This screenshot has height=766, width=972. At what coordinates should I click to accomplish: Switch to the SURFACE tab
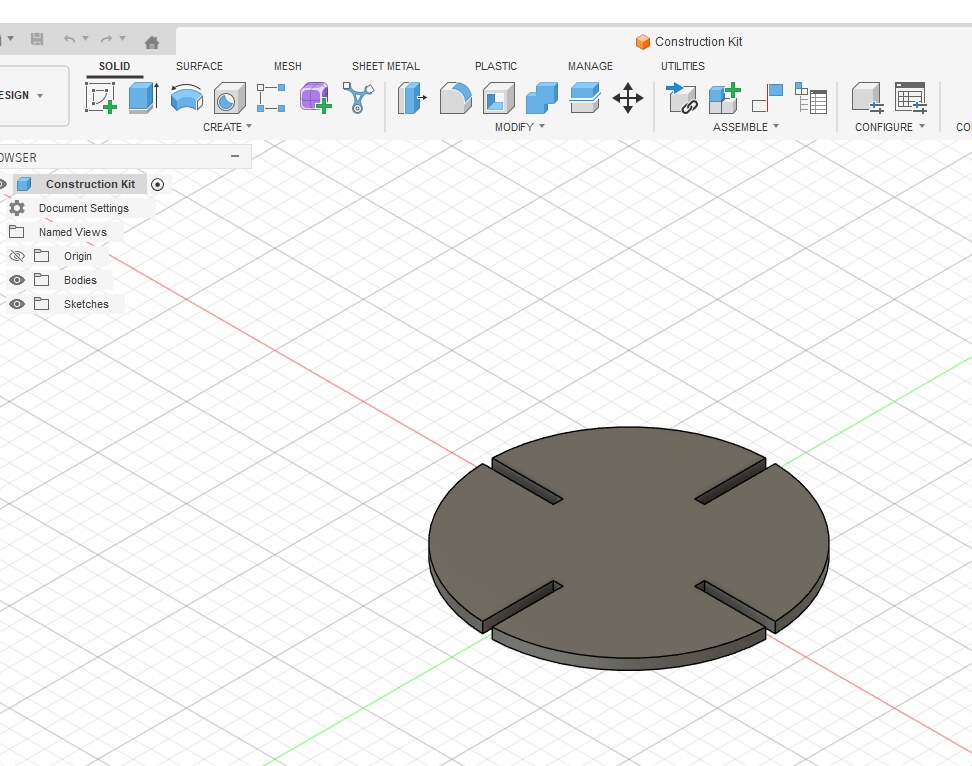click(199, 66)
